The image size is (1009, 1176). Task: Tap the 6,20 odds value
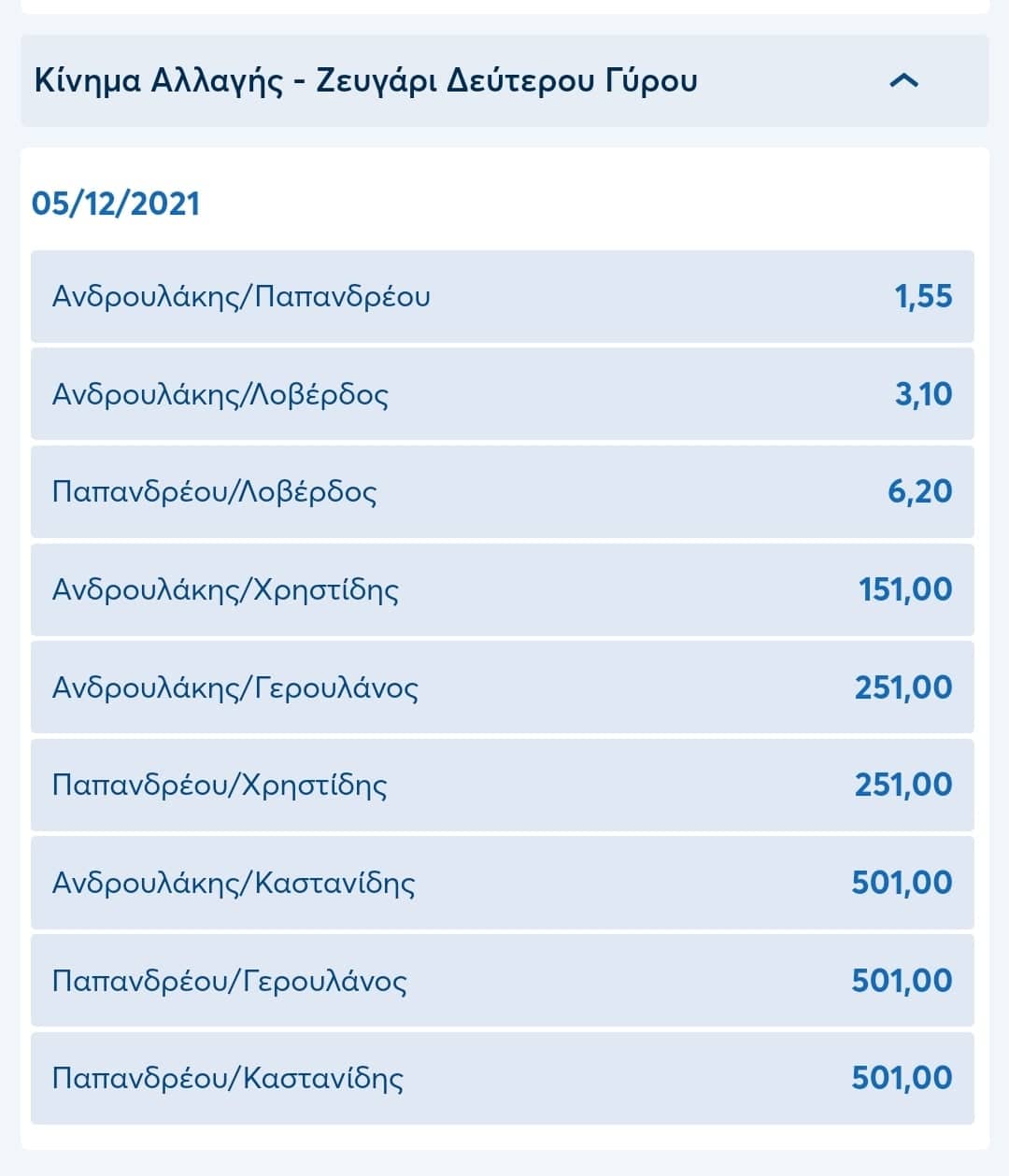point(920,491)
